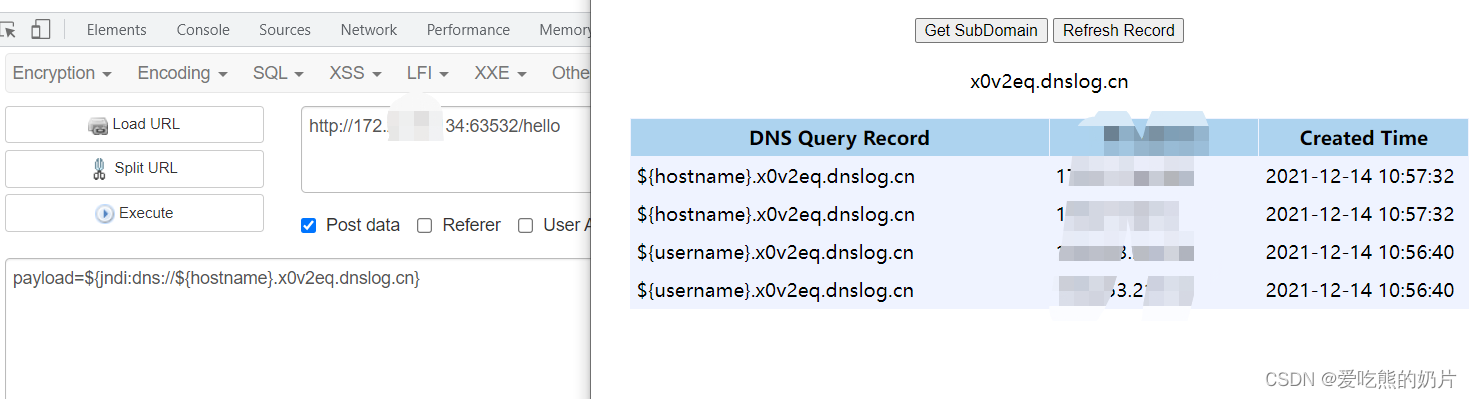1472x399 pixels.
Task: Click the Execute button
Action: coord(134,213)
